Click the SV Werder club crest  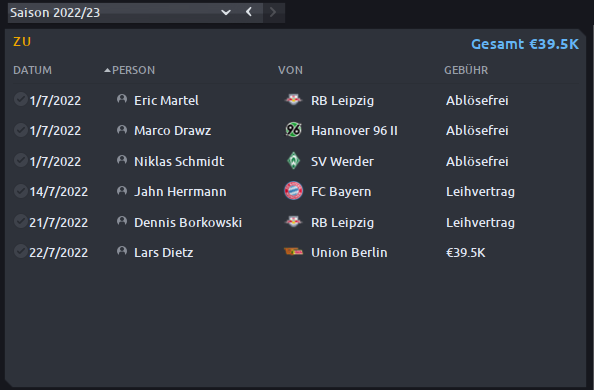293,161
